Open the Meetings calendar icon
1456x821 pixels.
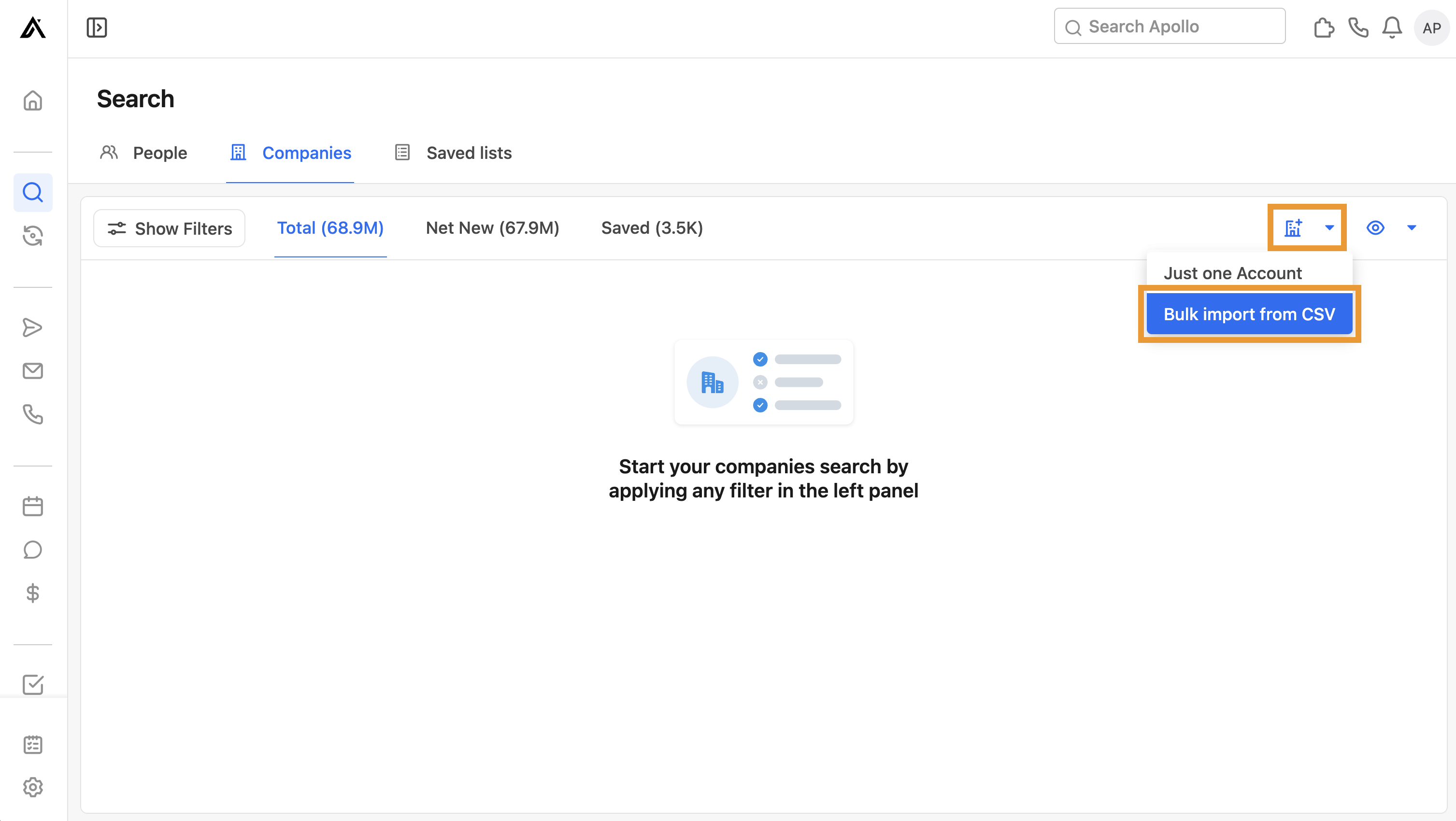point(32,506)
